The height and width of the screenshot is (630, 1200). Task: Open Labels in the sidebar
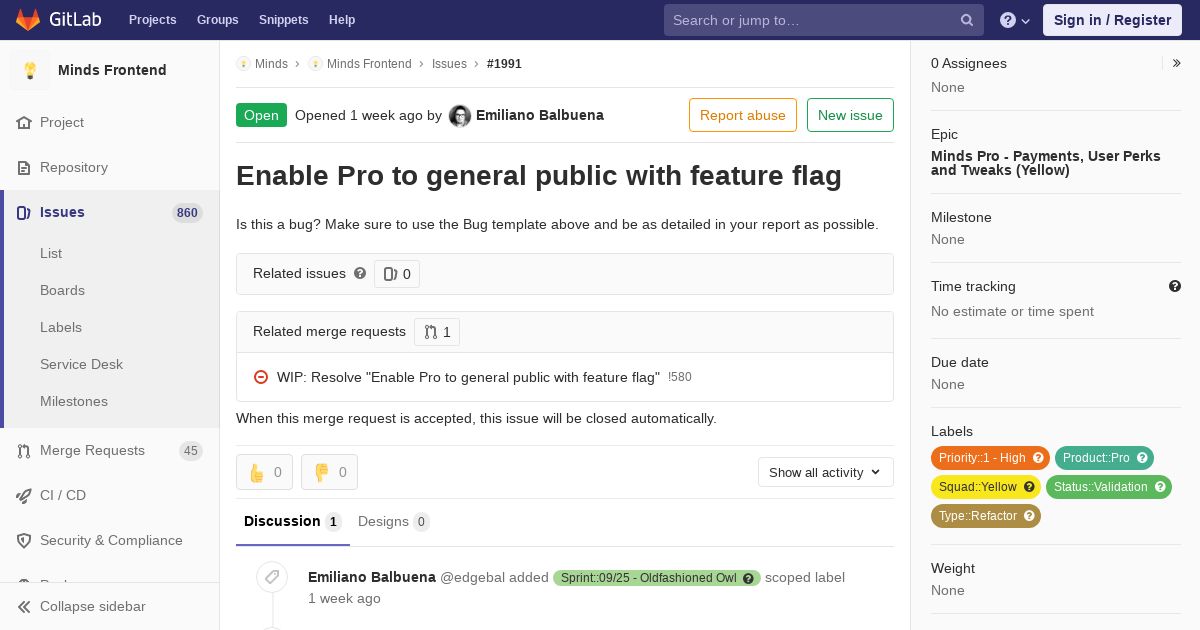[x=61, y=327]
